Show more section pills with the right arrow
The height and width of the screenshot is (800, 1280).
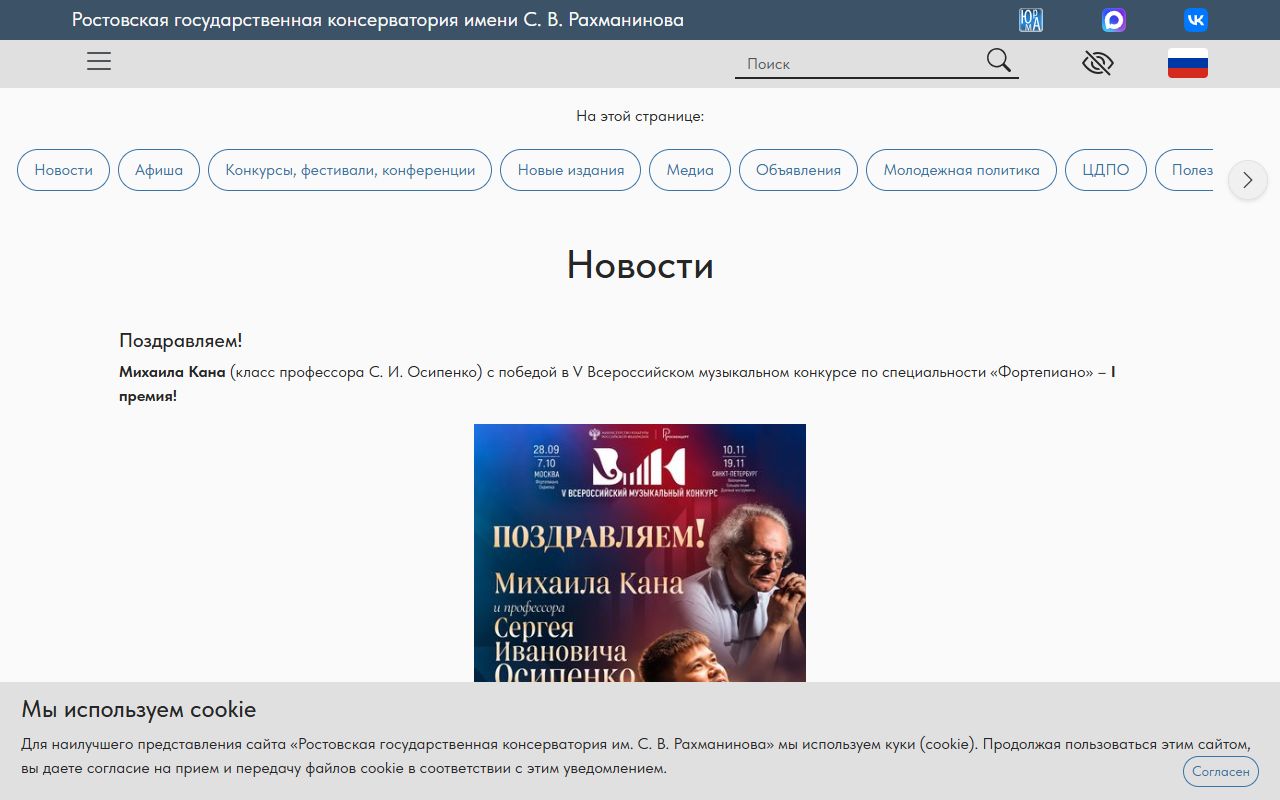[1247, 180]
